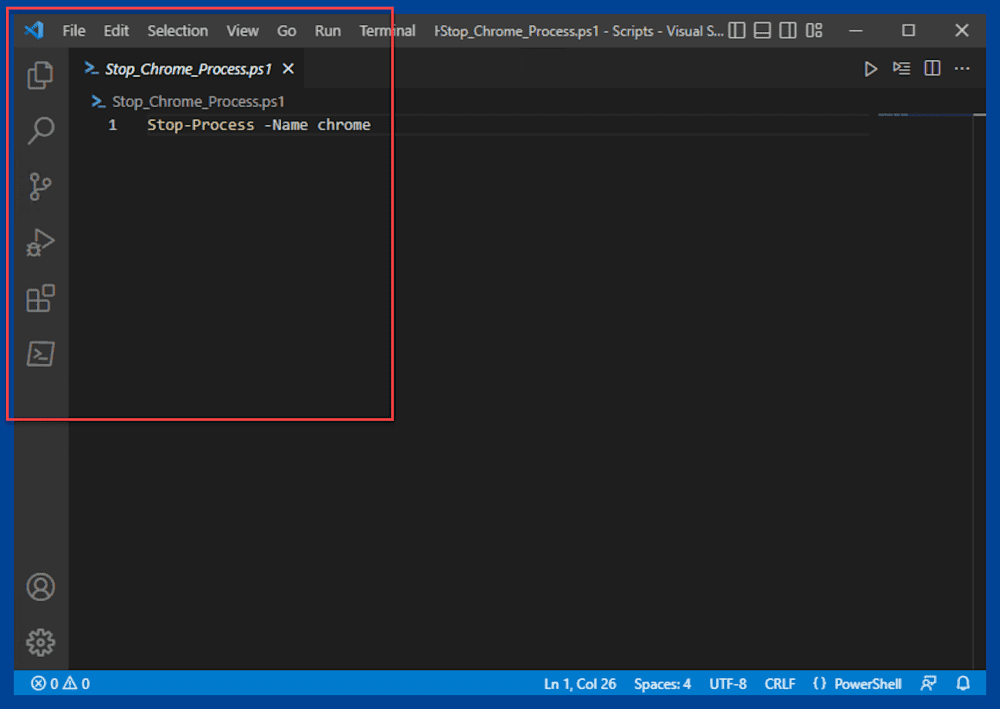This screenshot has width=1000, height=709.
Task: Open the PowerShell extension panel icon
Action: tap(41, 354)
